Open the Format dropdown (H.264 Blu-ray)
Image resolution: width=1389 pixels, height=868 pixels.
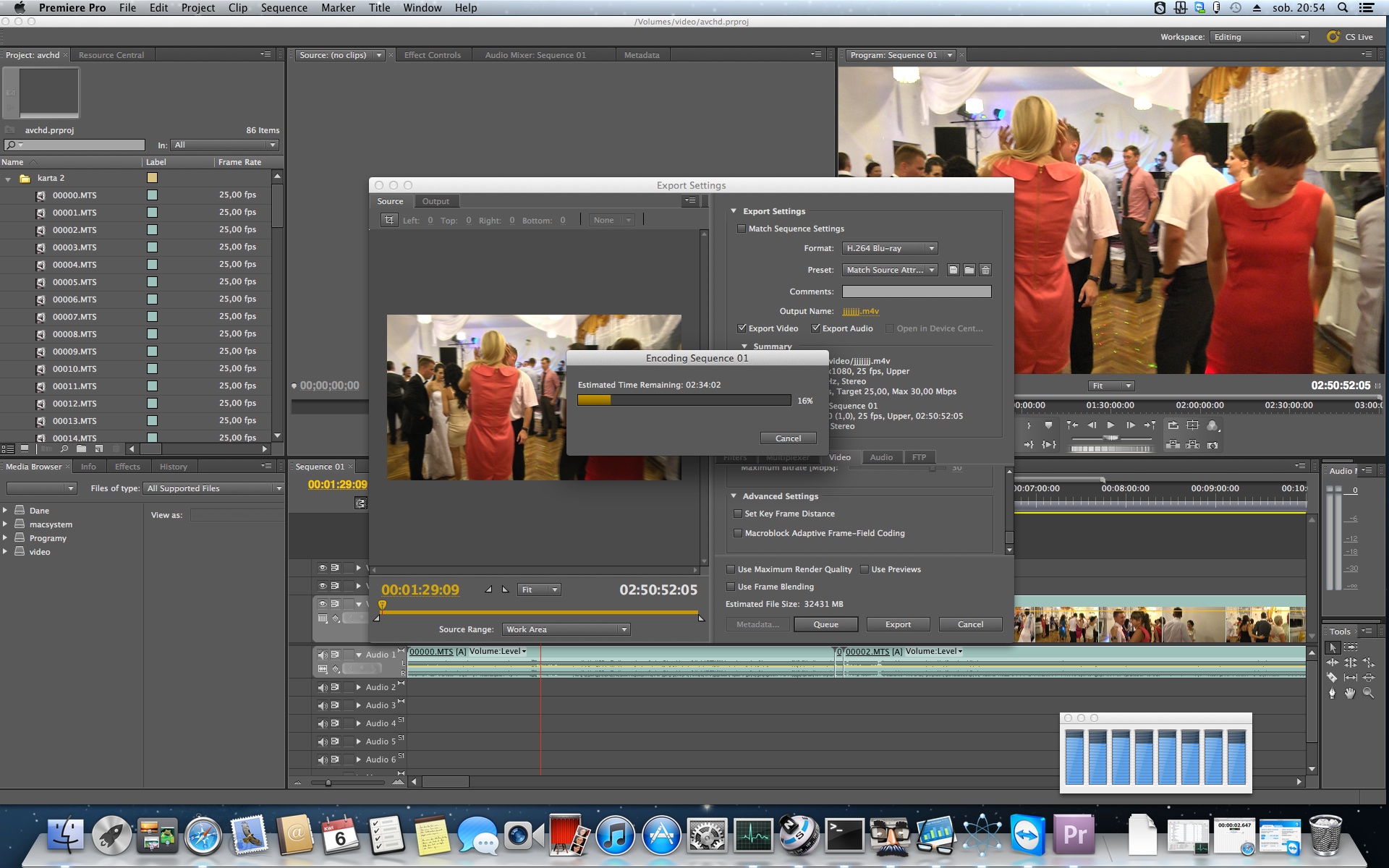tap(890, 248)
